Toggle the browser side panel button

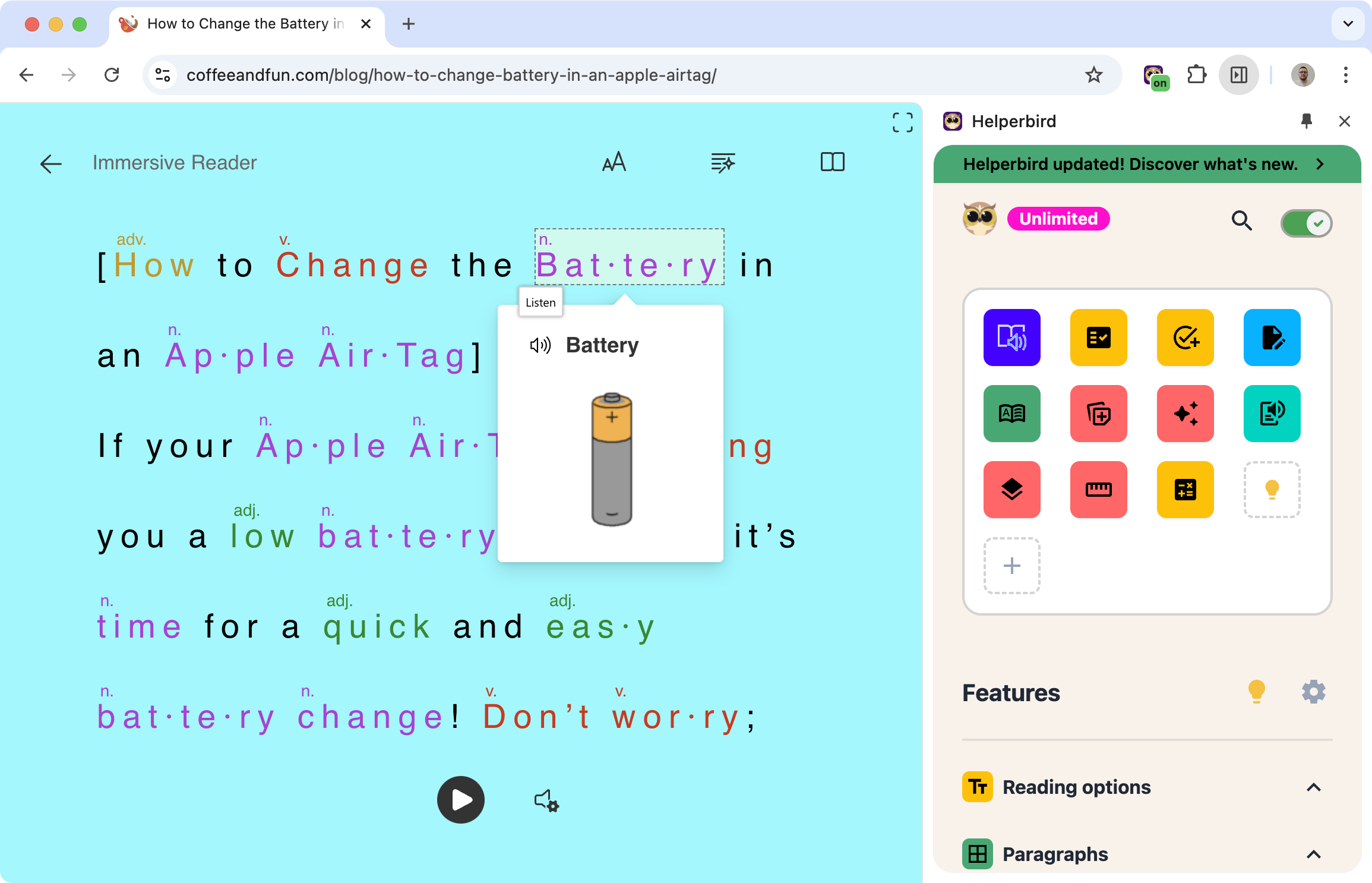[x=1238, y=75]
